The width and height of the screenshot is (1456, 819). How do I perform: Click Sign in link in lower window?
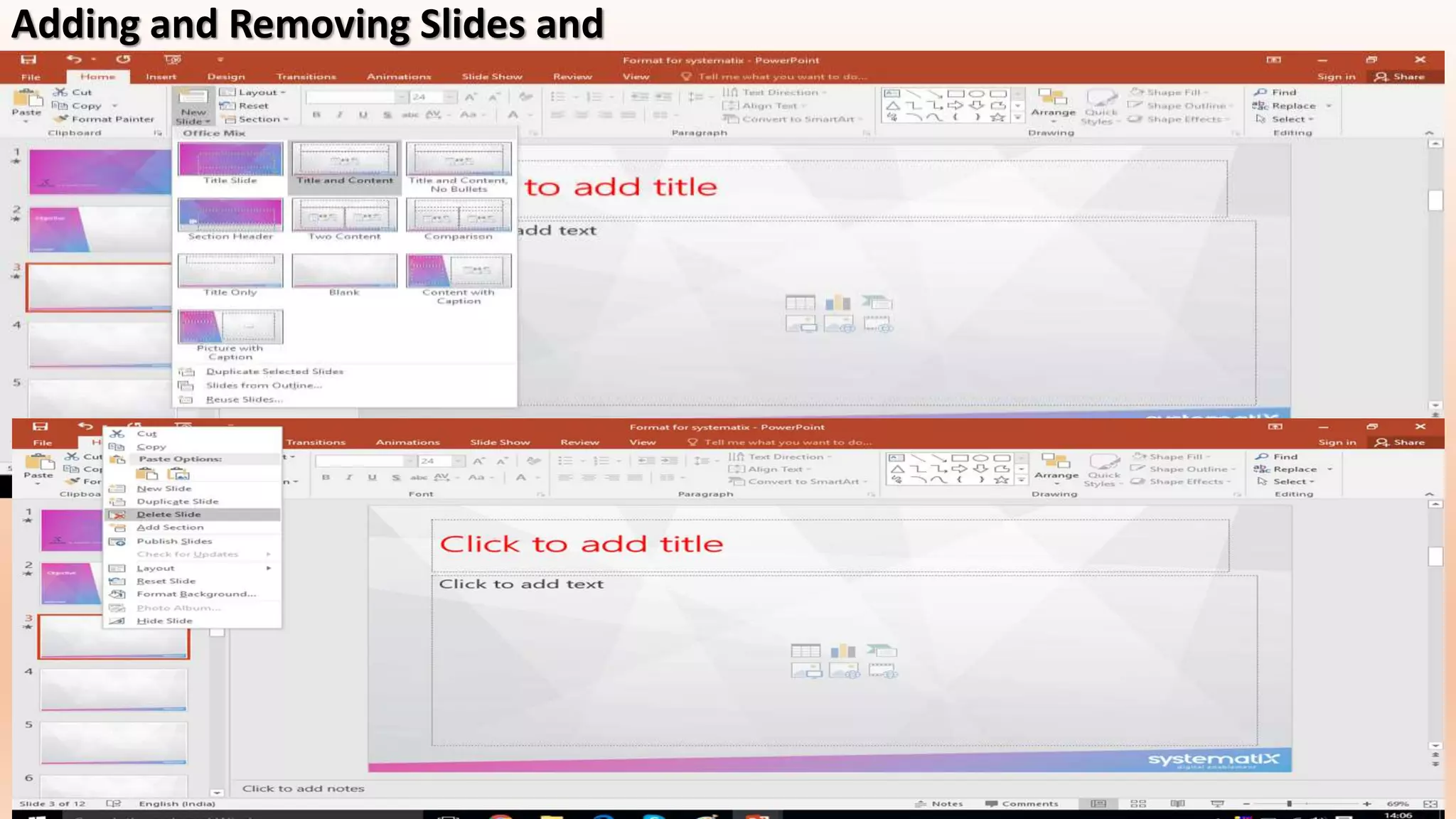pyautogui.click(x=1337, y=441)
